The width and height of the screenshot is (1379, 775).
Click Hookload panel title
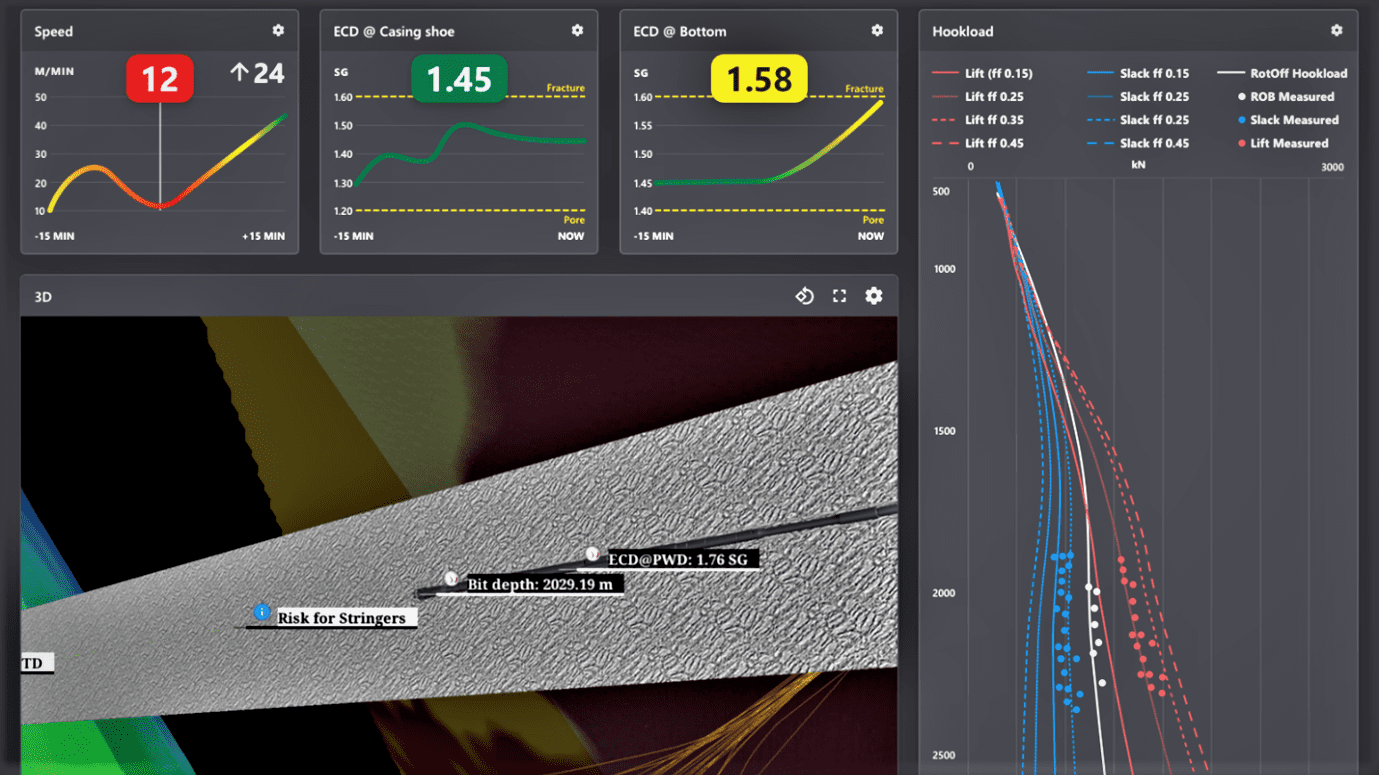tap(963, 31)
